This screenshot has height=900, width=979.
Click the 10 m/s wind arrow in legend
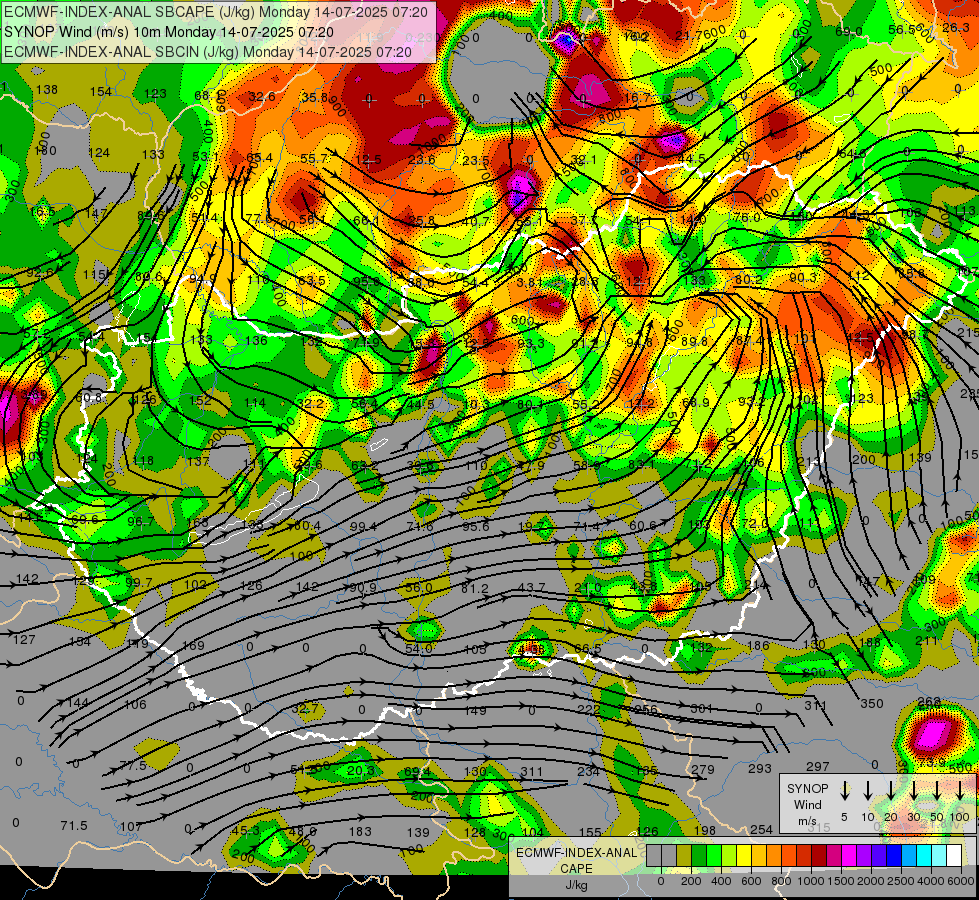pos(867,791)
